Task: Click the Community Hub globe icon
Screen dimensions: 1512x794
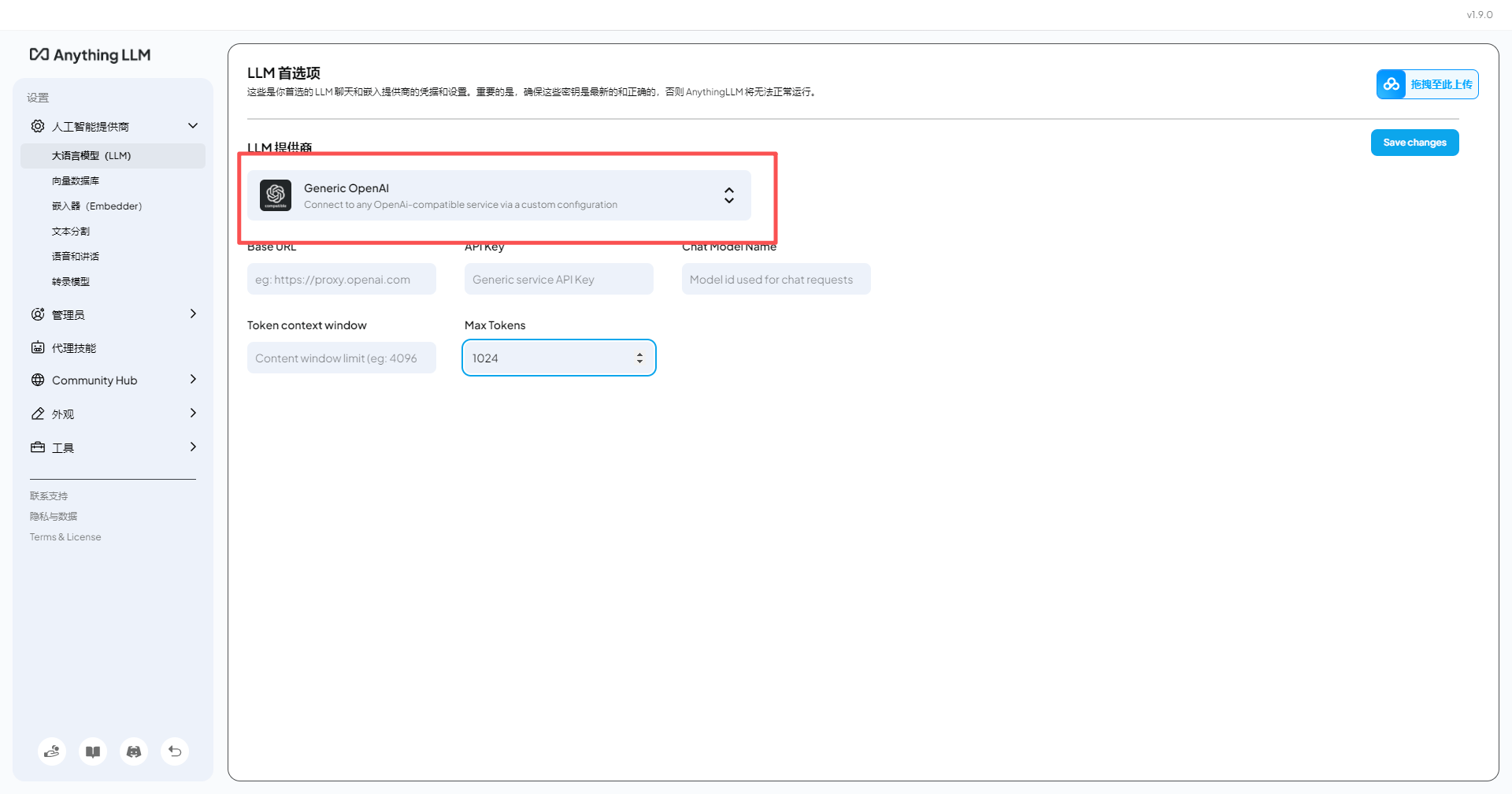Action: pyautogui.click(x=38, y=380)
